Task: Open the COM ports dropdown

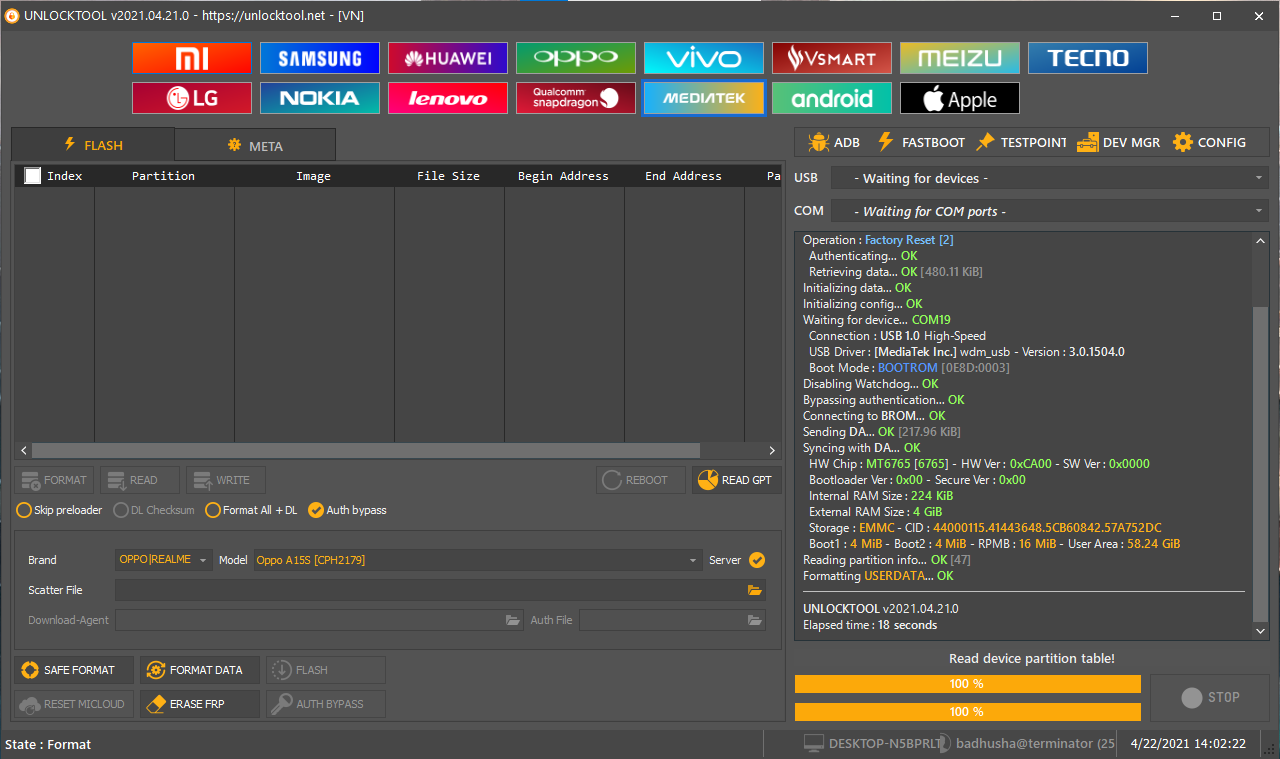Action: (1049, 211)
